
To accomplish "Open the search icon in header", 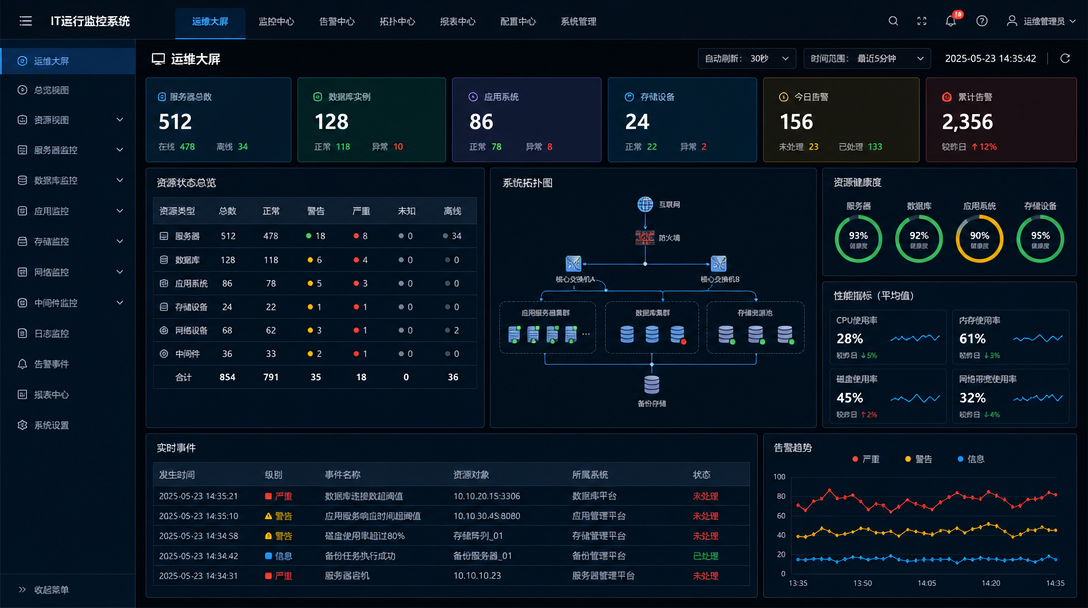I will pos(893,21).
